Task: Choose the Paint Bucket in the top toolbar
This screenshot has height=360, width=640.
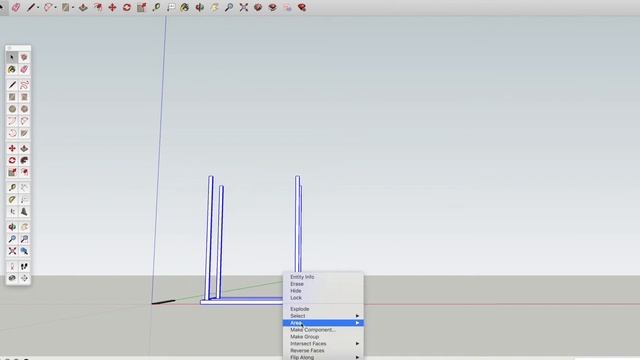Action: coord(184,7)
